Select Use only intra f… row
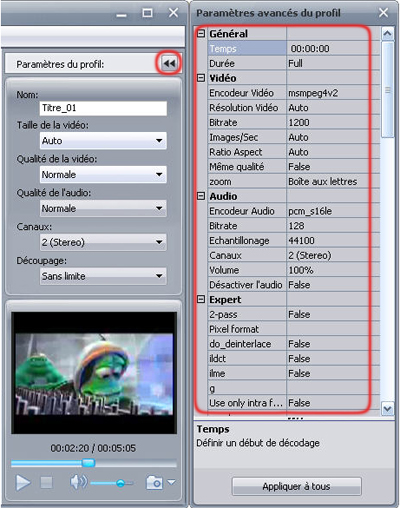400x508 pixels. click(294, 403)
